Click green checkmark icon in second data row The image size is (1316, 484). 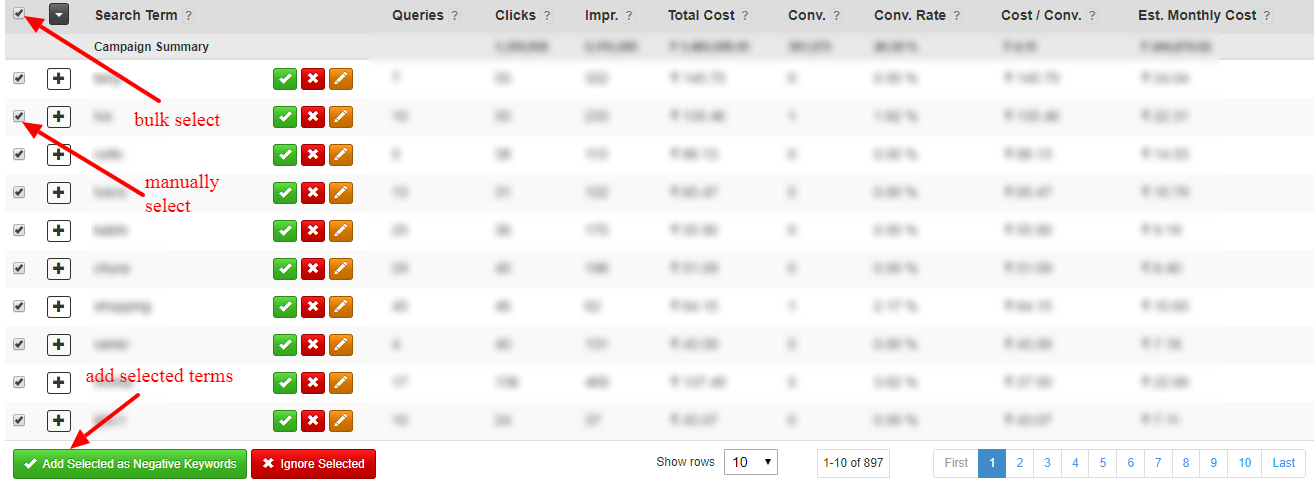285,117
